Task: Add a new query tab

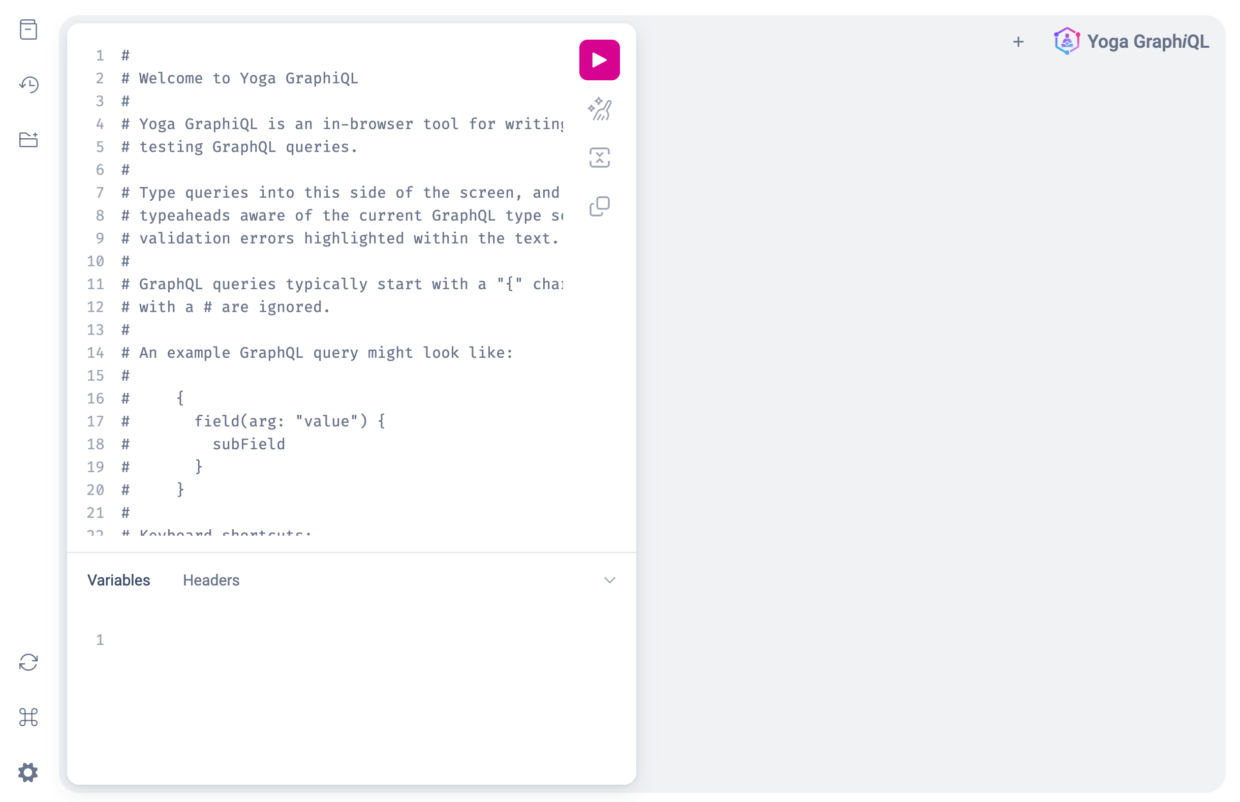Action: click(x=1018, y=41)
